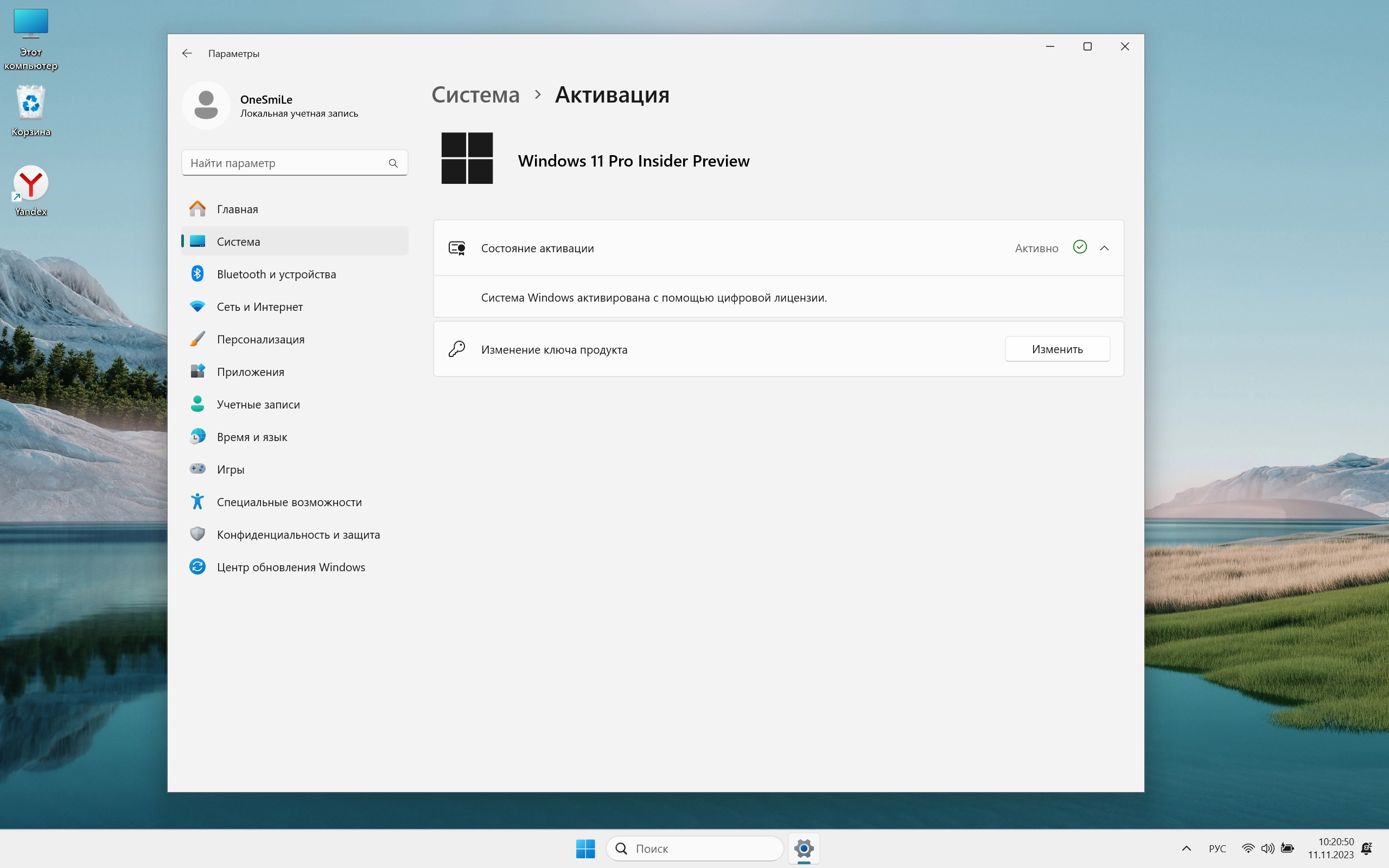The image size is (1389, 868).
Task: Show hidden tray icons chevron
Action: point(1187,848)
